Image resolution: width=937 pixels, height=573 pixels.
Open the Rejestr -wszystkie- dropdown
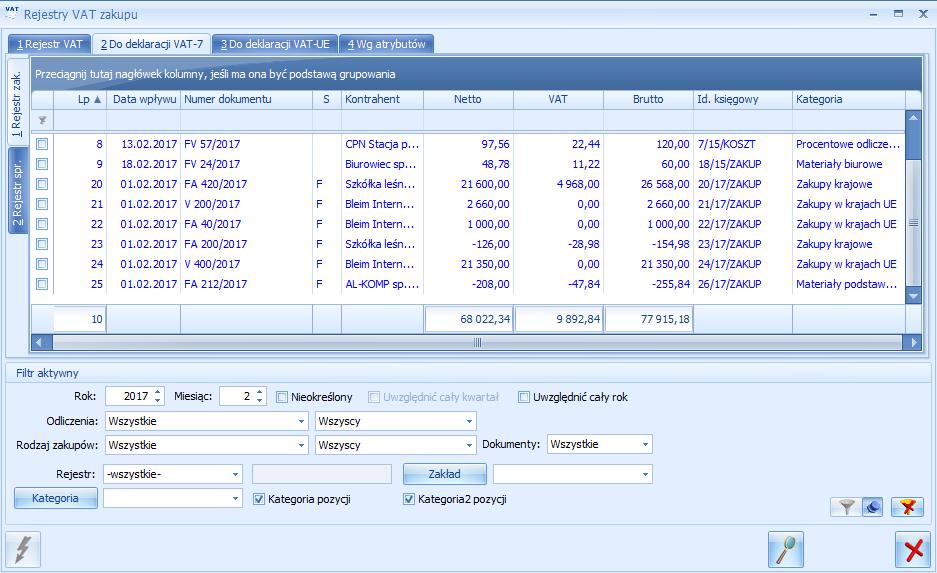(x=235, y=474)
